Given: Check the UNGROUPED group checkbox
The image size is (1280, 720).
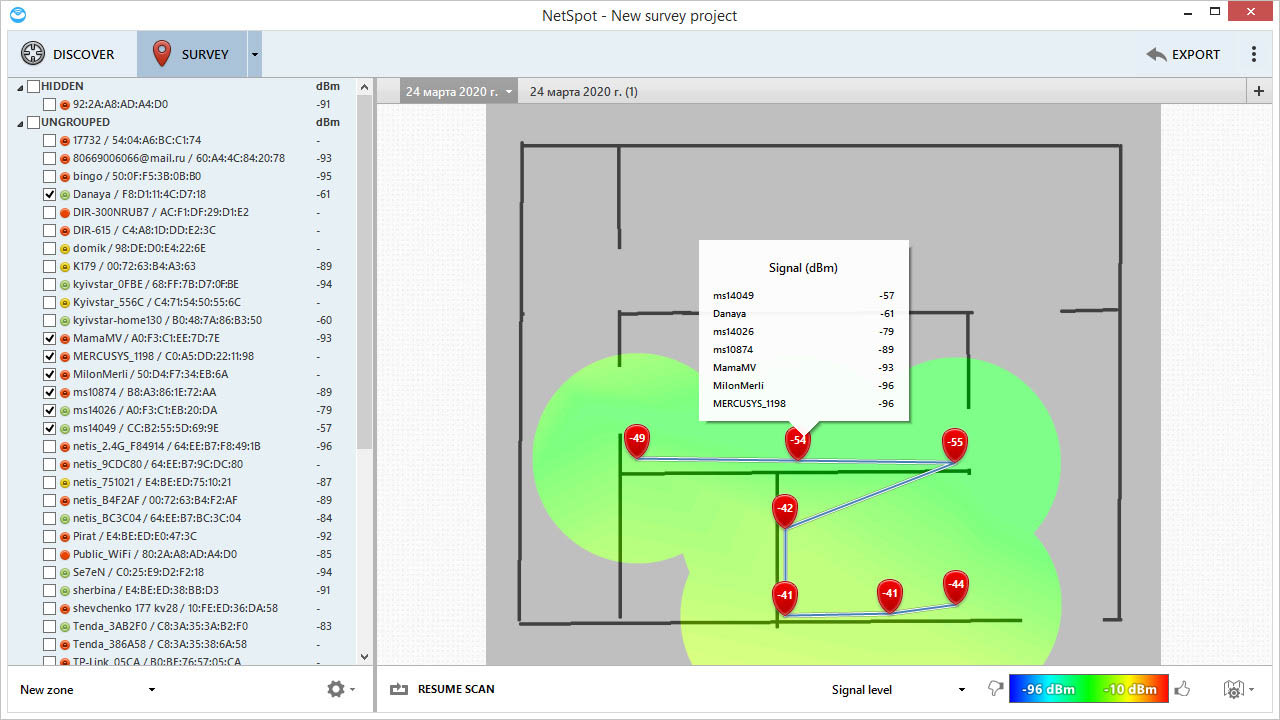Looking at the screenshot, I should point(34,122).
